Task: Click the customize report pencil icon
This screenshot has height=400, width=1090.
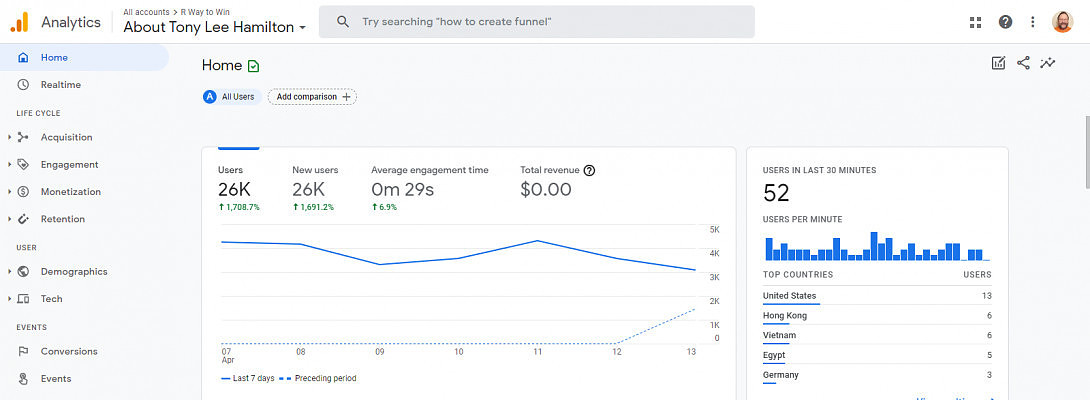Action: point(998,63)
